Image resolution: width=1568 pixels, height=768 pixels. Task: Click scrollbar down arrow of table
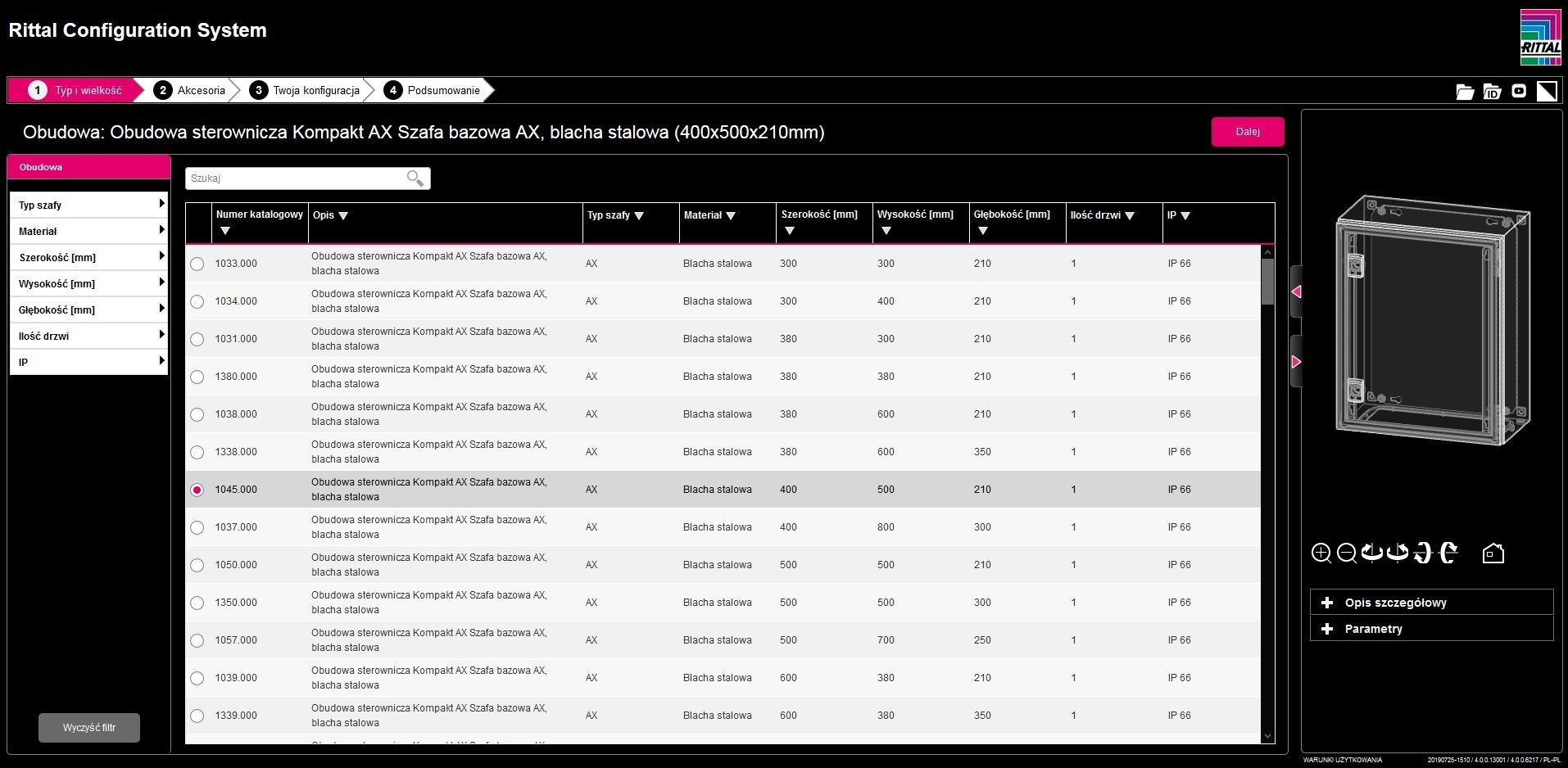tap(1268, 737)
